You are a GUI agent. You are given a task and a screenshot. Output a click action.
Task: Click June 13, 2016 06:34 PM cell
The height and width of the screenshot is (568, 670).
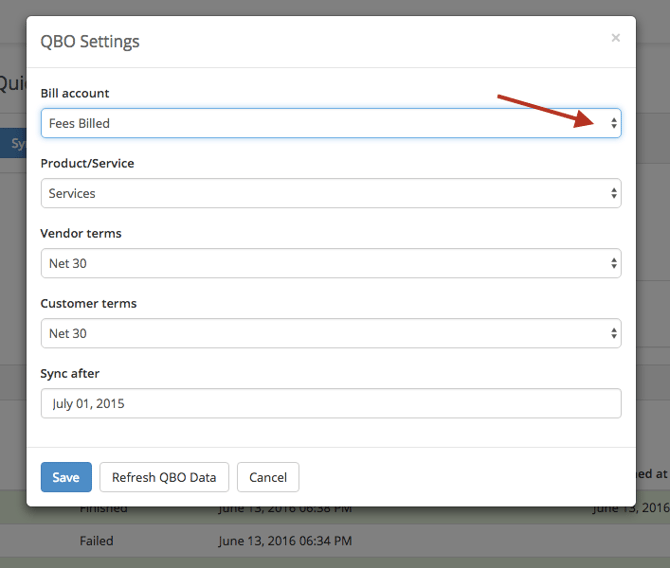(x=285, y=541)
